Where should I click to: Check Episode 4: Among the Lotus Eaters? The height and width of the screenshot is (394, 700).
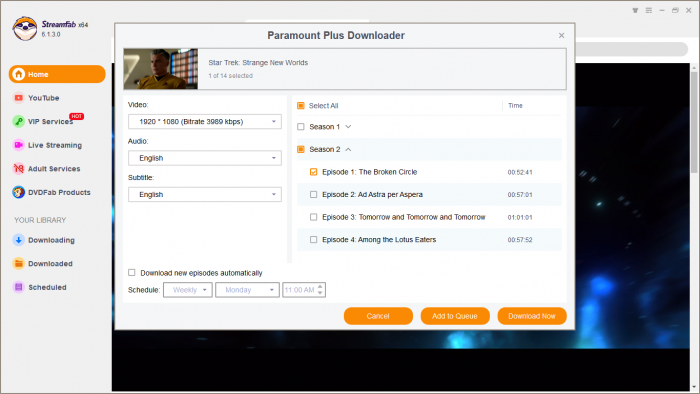coord(313,240)
